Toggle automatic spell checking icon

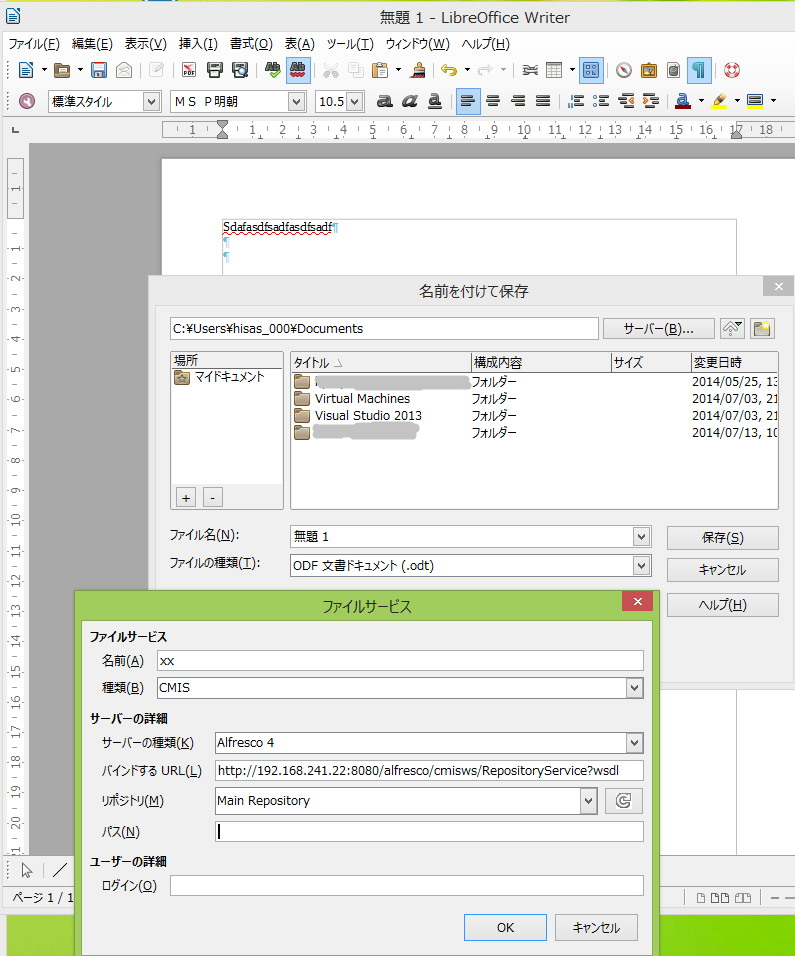298,70
